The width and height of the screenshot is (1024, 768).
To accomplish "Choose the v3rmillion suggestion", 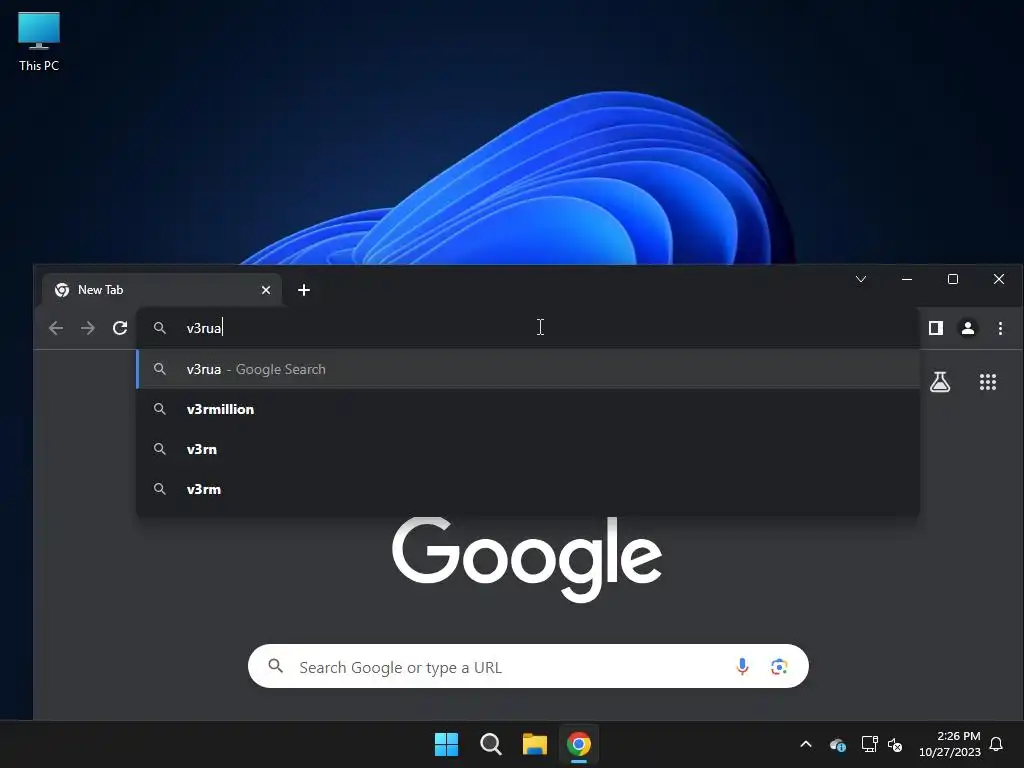I will 528,409.
